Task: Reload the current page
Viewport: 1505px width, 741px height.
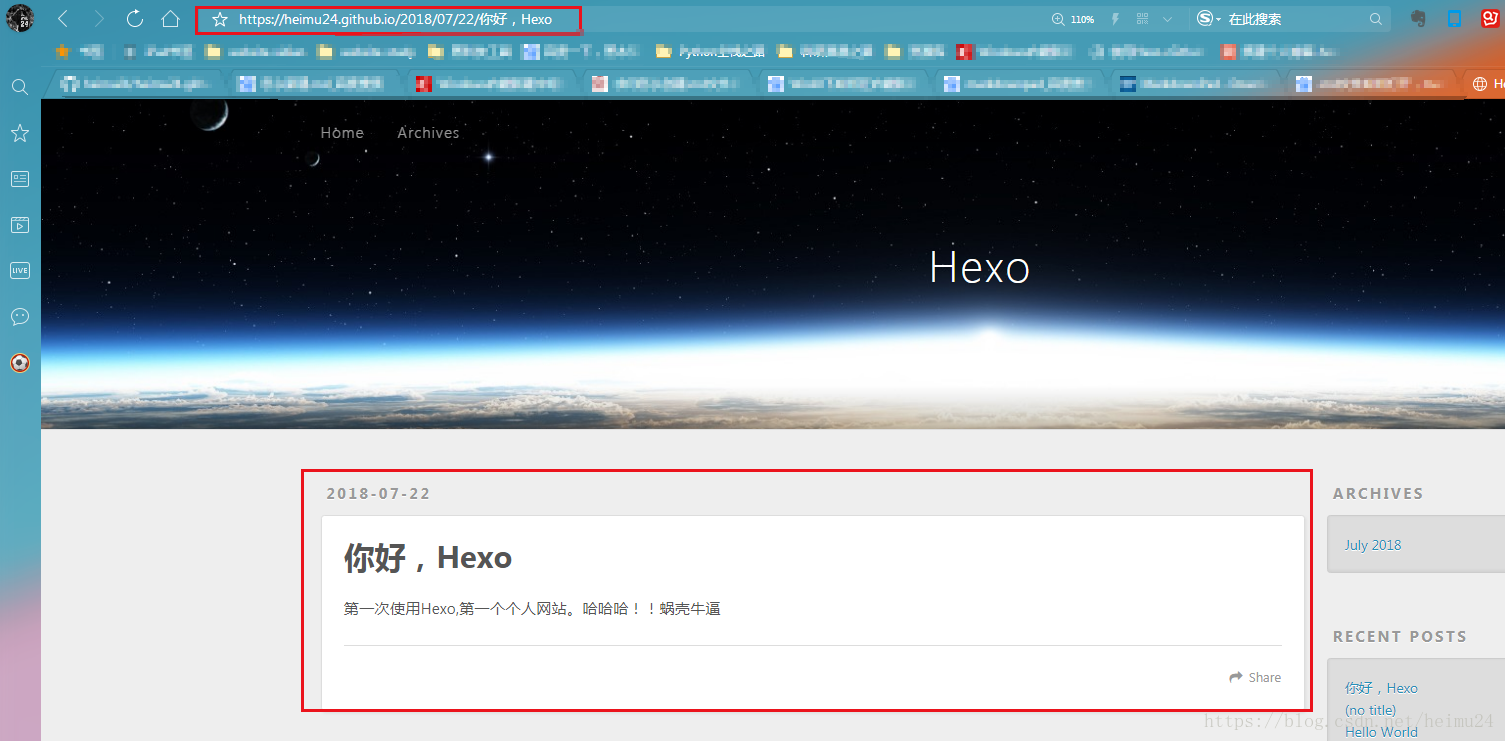Action: tap(134, 19)
